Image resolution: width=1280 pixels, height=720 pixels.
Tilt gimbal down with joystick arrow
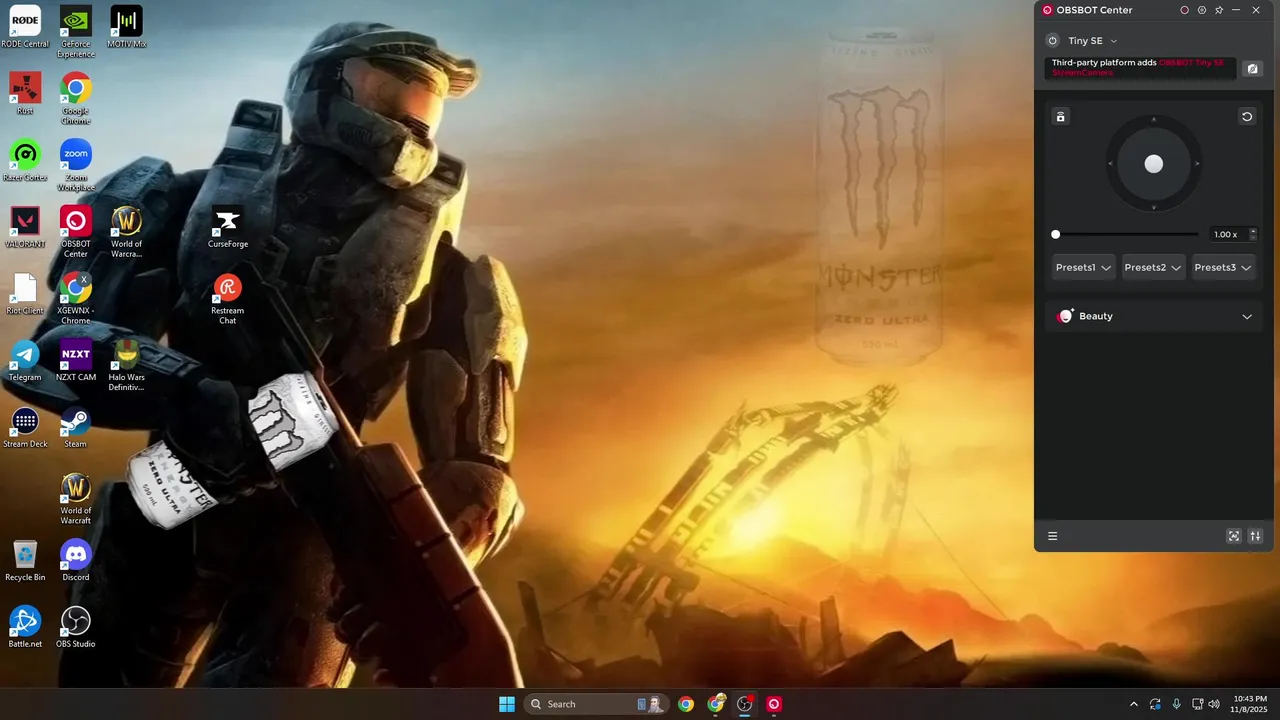pos(1154,207)
